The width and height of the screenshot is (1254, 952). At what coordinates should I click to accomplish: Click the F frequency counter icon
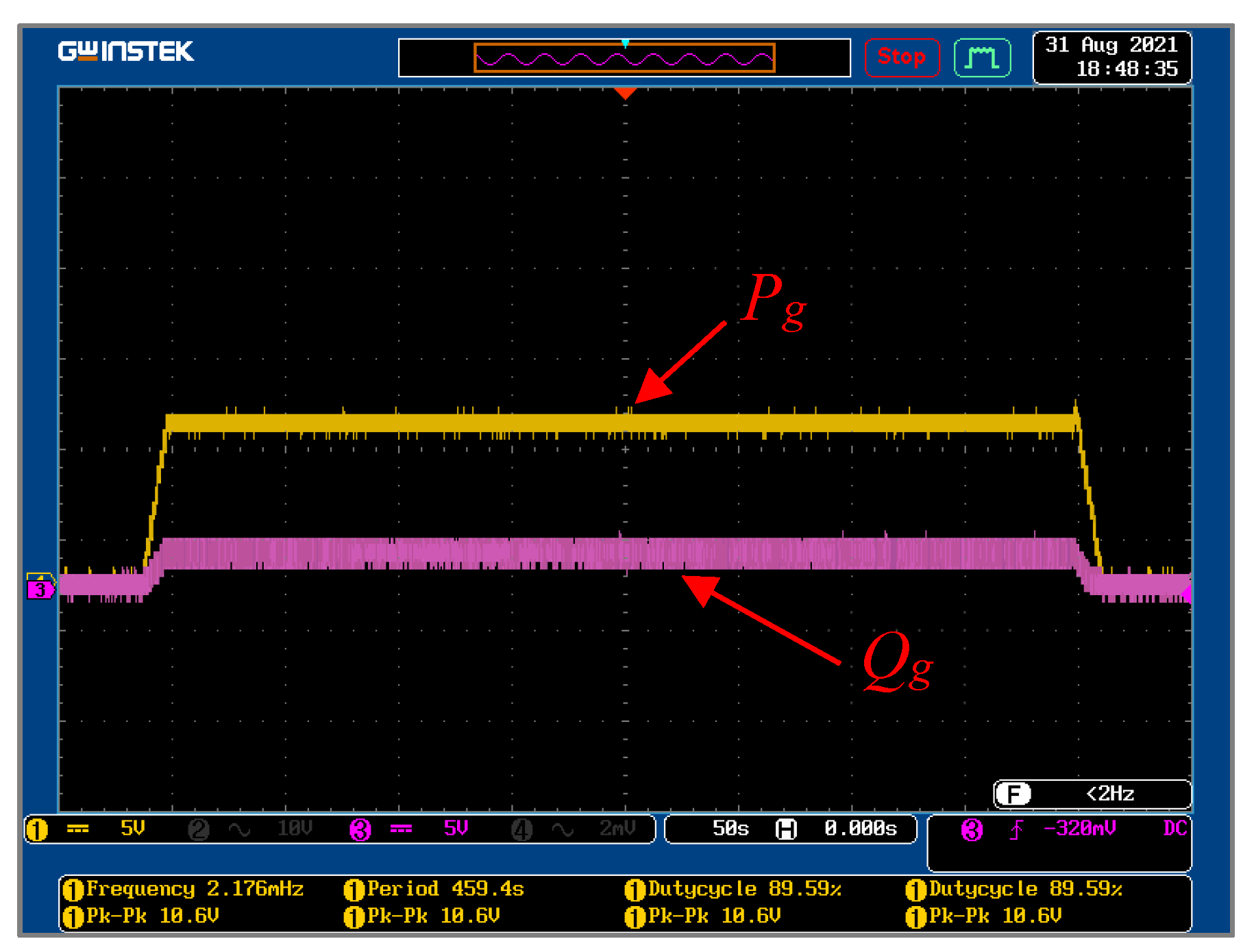point(1013,794)
